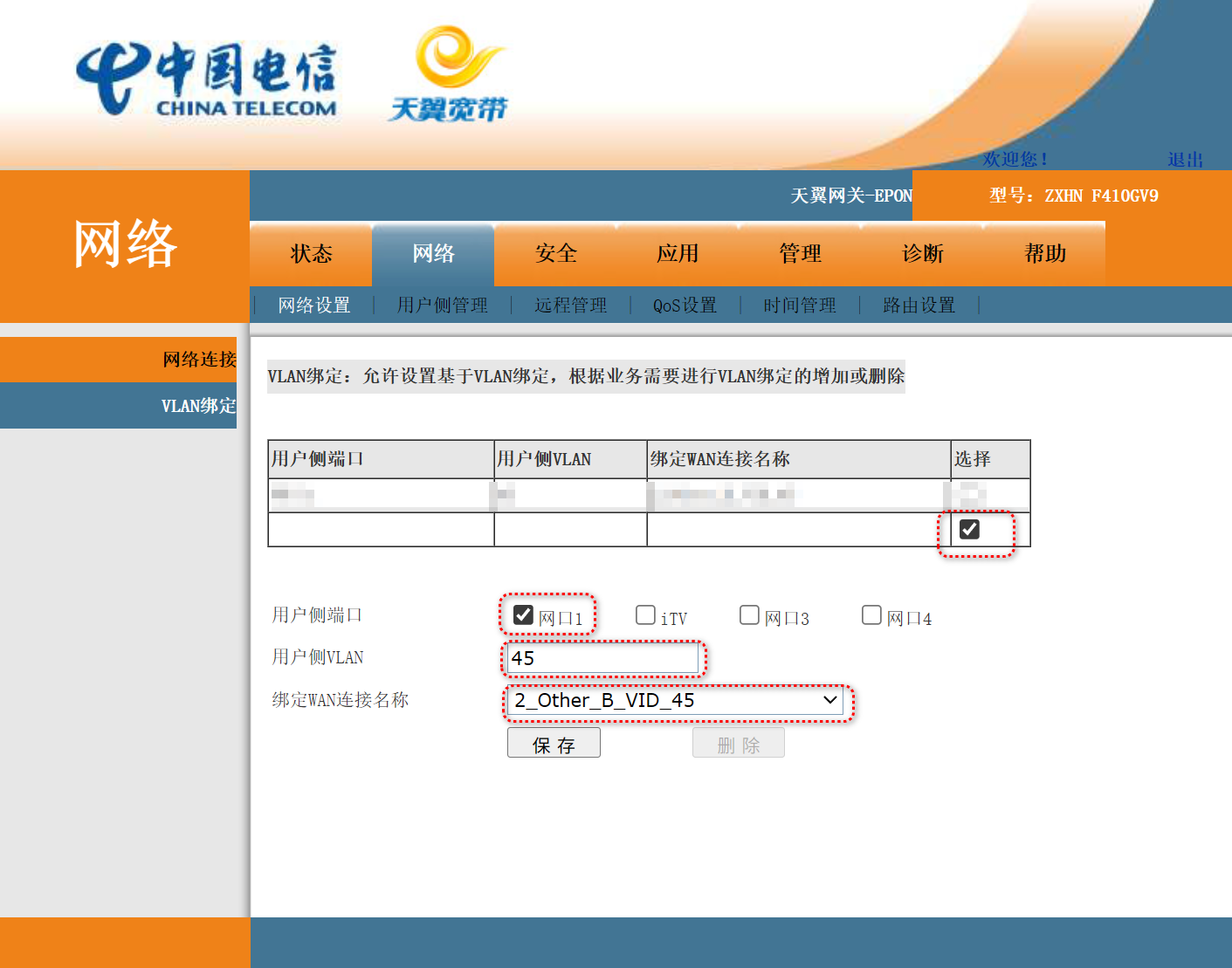
Task: Go to the 应用 tab
Action: 678,254
